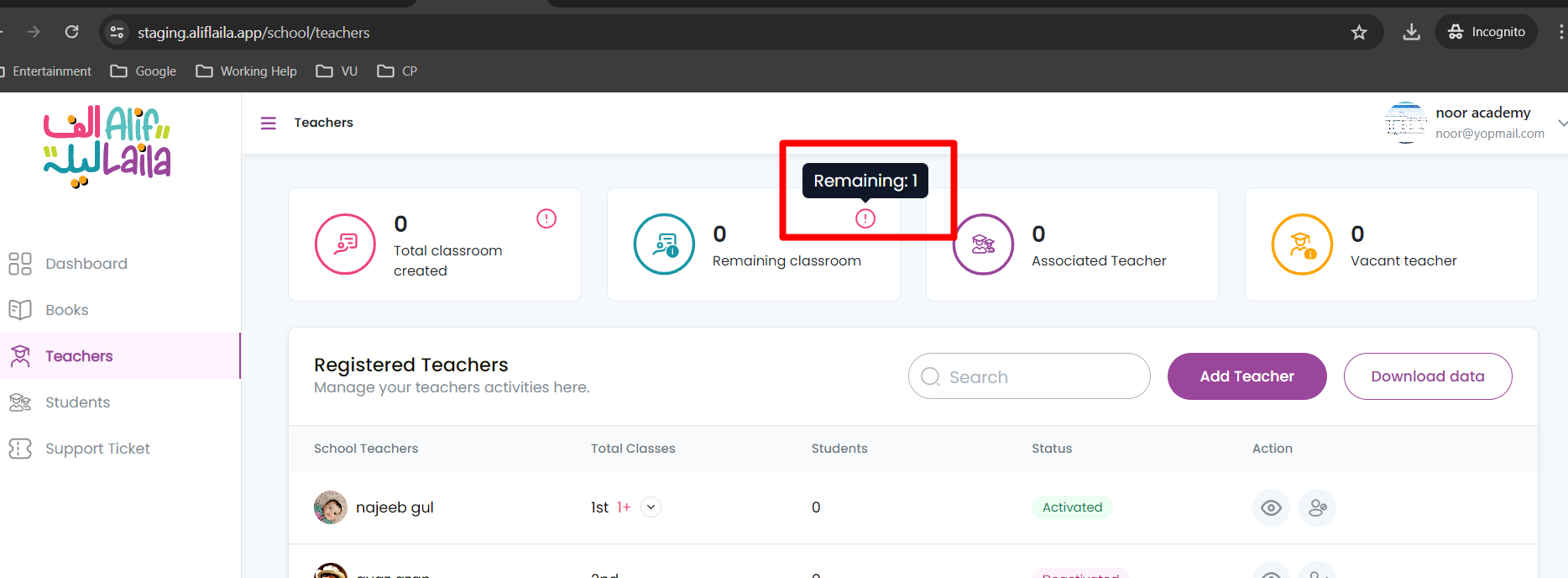1568x578 pixels.
Task: Click in the teacher Search field
Action: [1029, 376]
